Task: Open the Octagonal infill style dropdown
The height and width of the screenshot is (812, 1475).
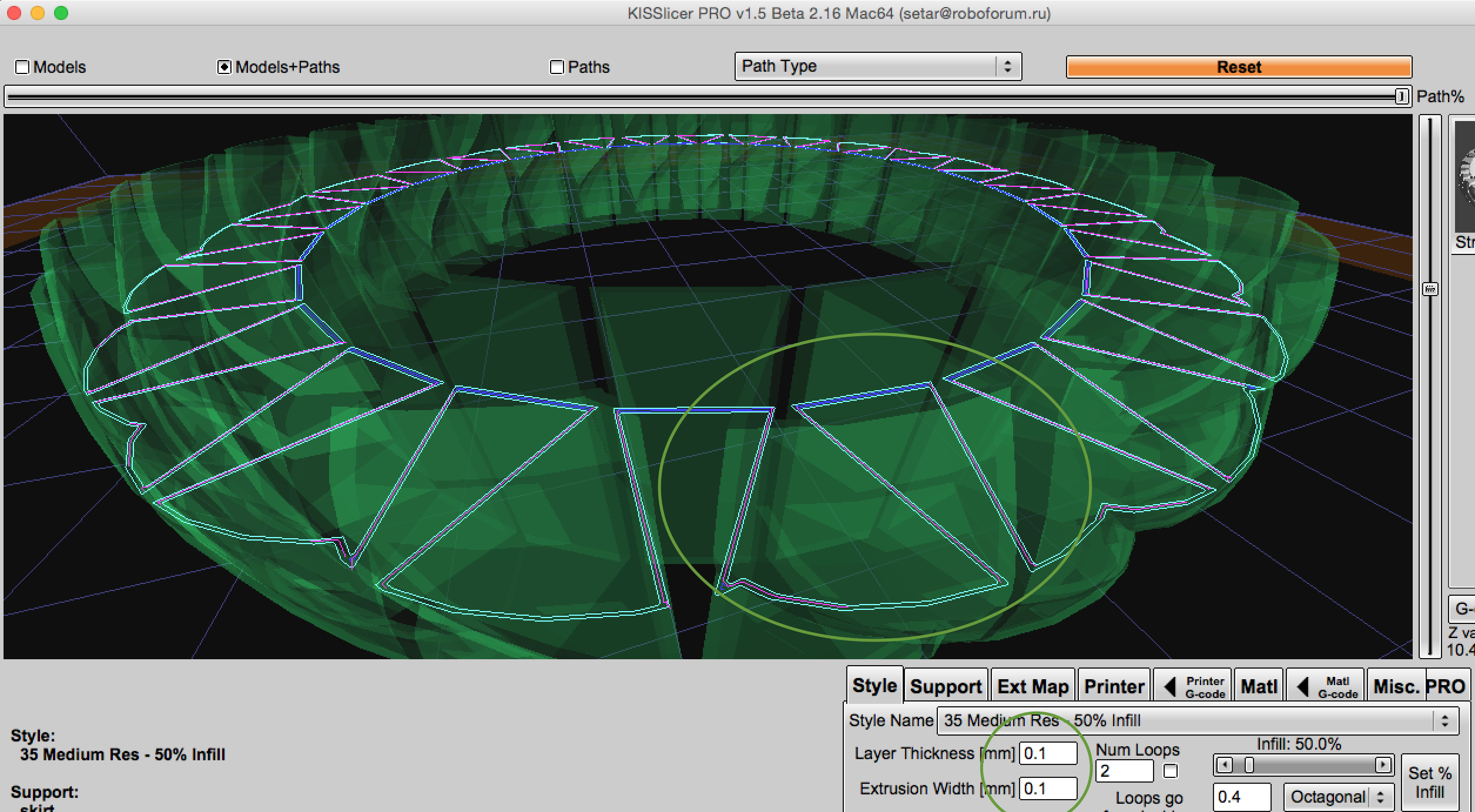Action: 1337,797
